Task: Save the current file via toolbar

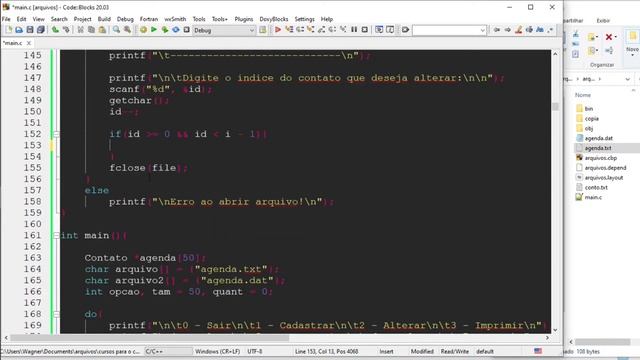Action: click(30, 30)
